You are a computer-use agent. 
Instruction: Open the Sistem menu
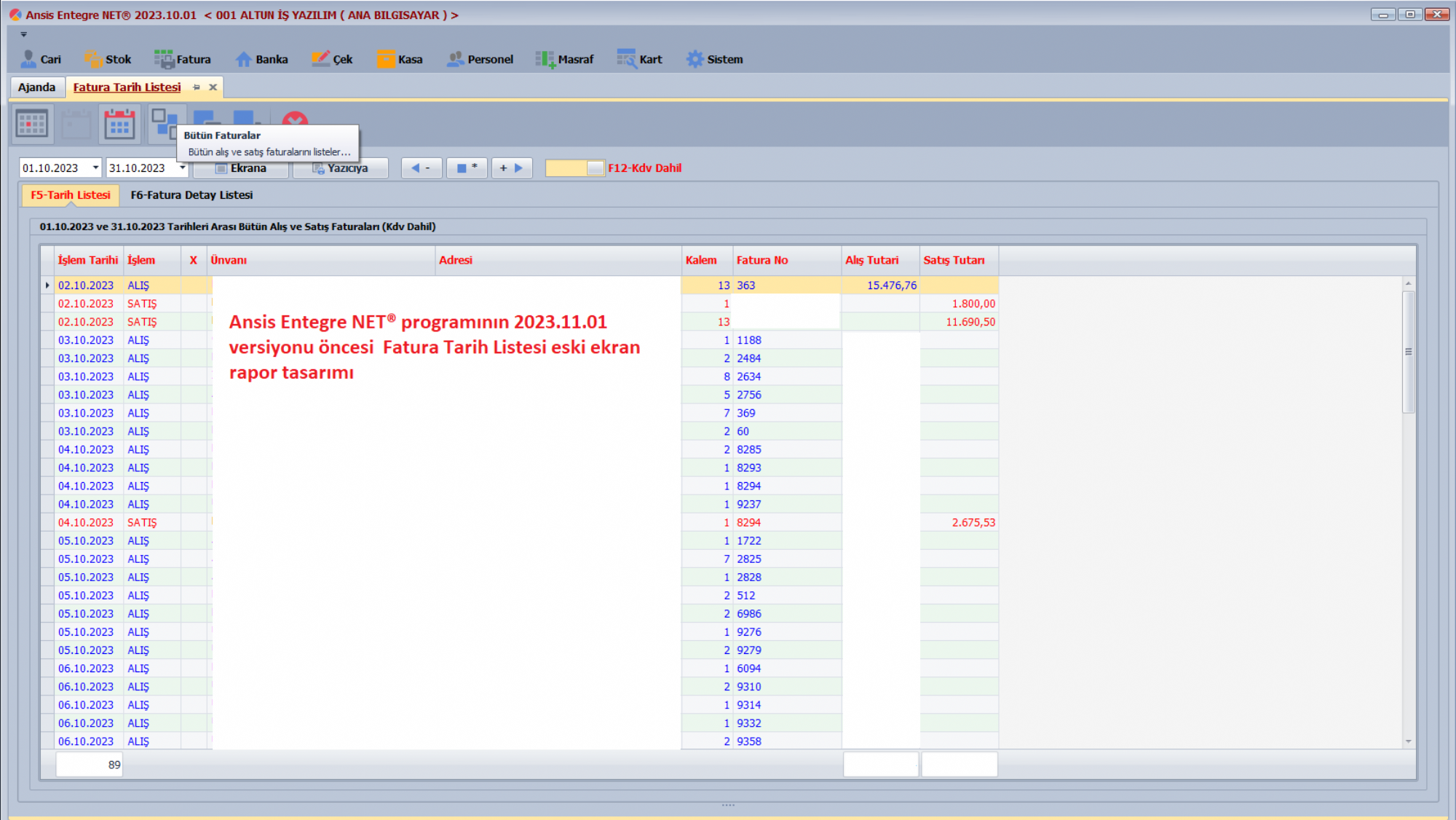714,59
